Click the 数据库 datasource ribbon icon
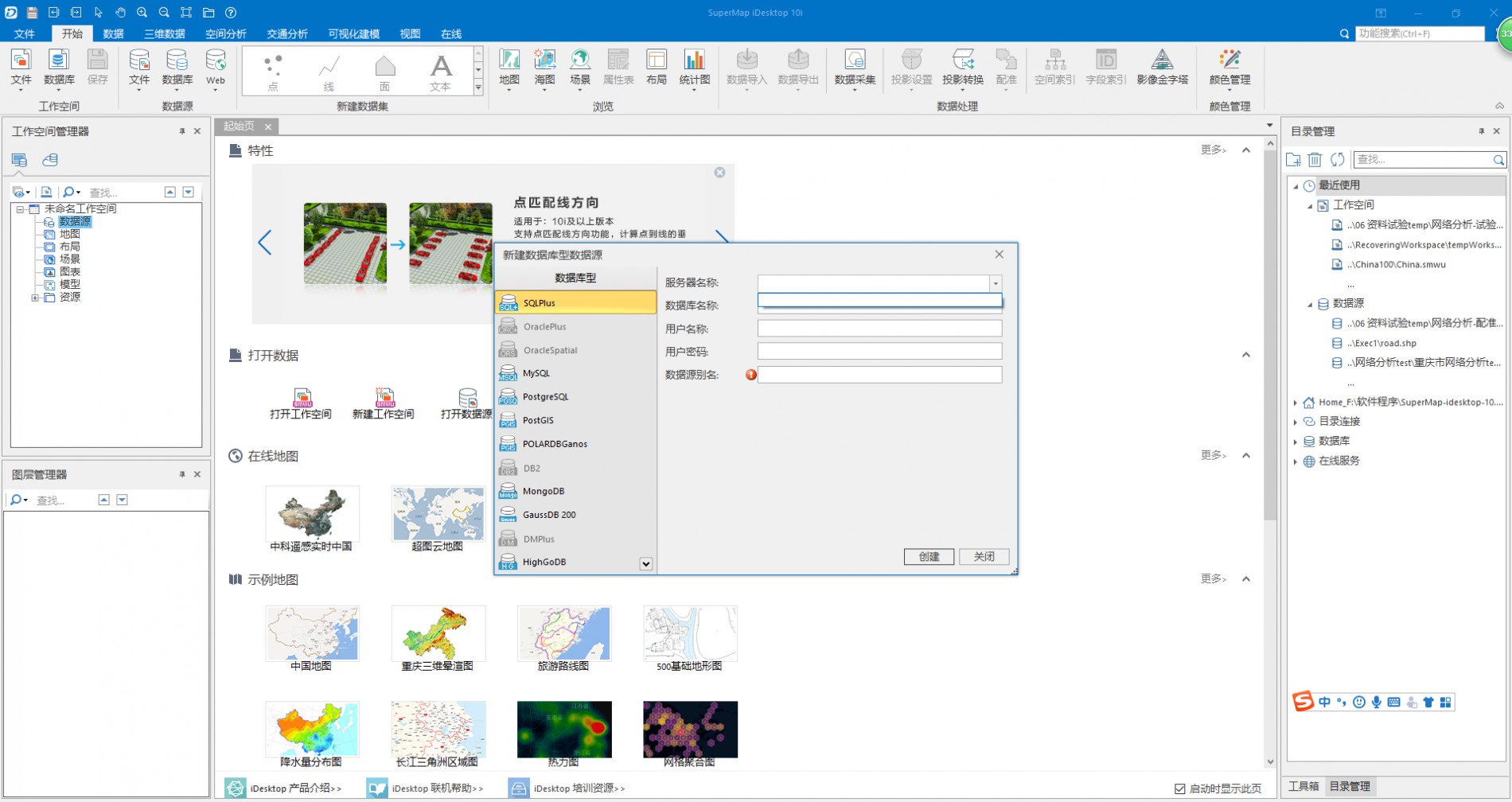 [177, 68]
